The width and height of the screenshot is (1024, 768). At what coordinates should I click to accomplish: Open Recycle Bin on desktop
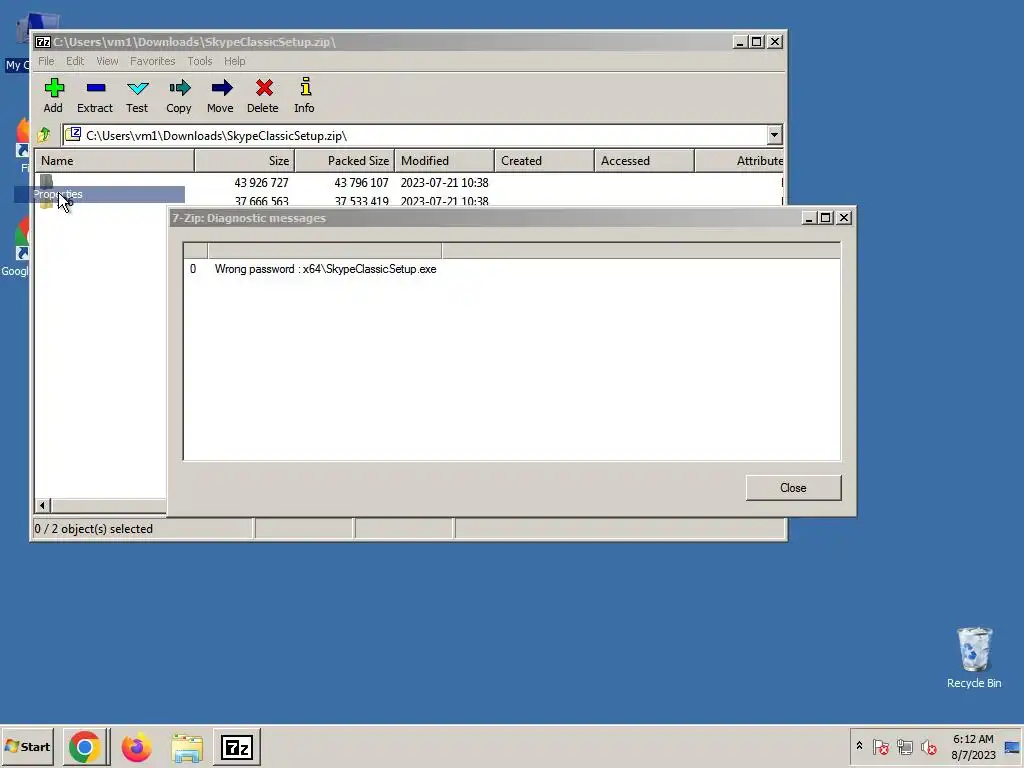point(974,658)
